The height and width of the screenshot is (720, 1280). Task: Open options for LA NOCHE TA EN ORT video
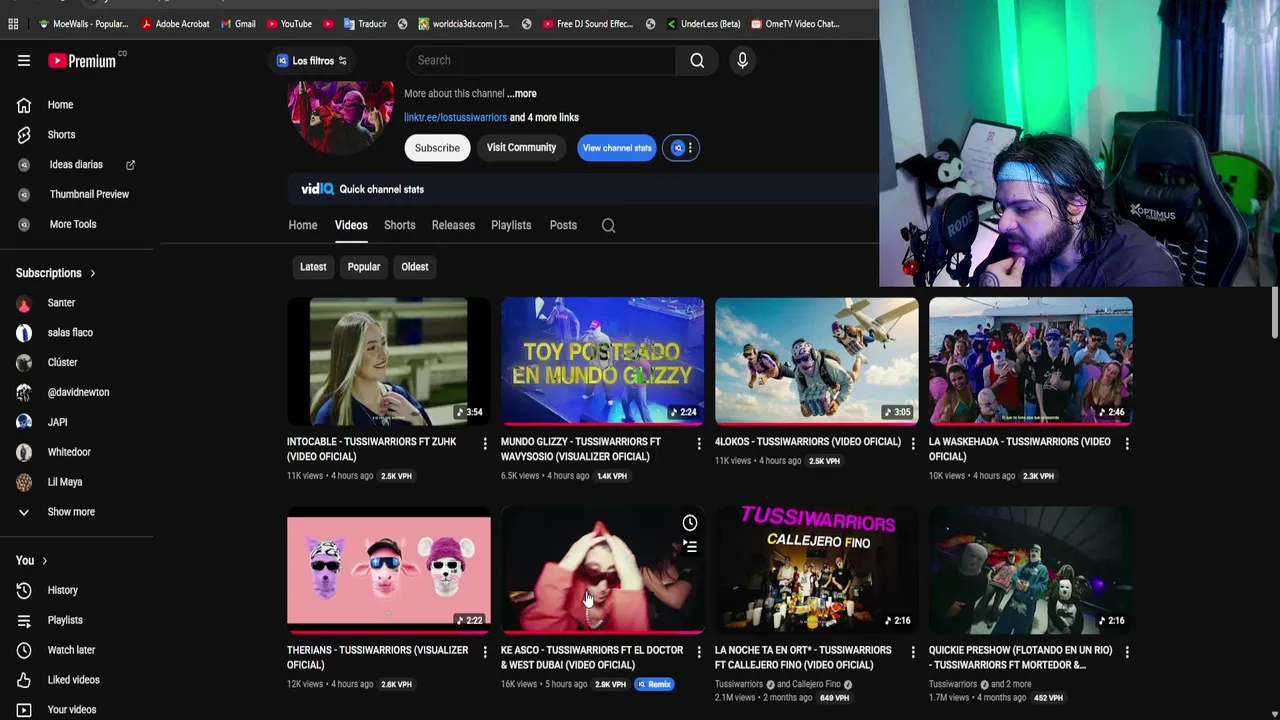click(x=913, y=652)
